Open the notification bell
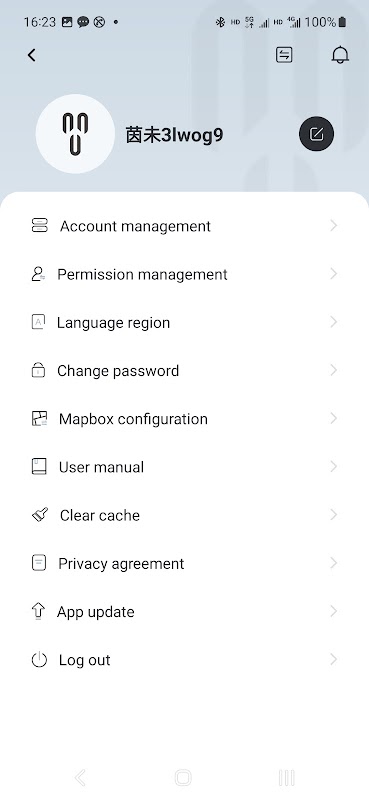Viewport: 369px width, 800px height. 340,55
